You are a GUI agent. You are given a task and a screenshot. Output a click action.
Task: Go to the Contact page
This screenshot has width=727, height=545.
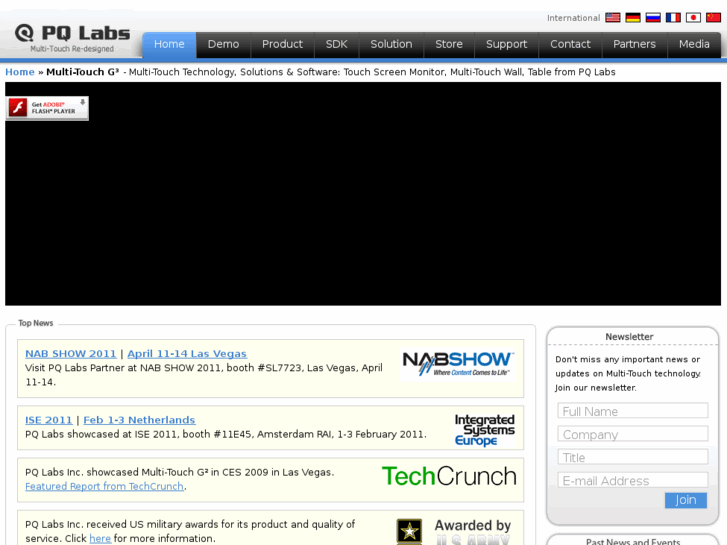(x=570, y=45)
